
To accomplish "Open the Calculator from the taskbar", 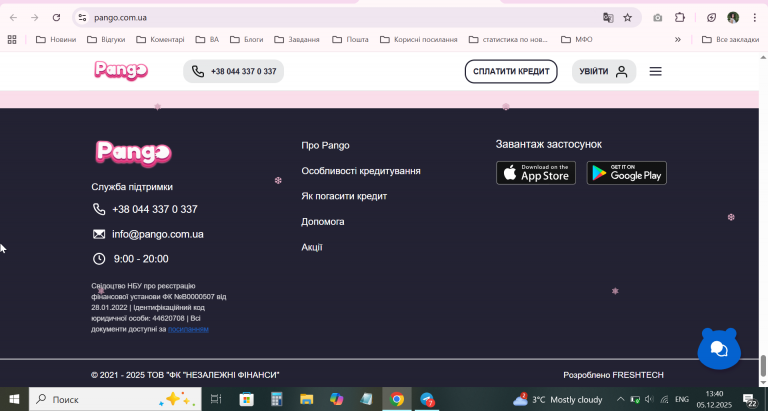I will point(277,399).
